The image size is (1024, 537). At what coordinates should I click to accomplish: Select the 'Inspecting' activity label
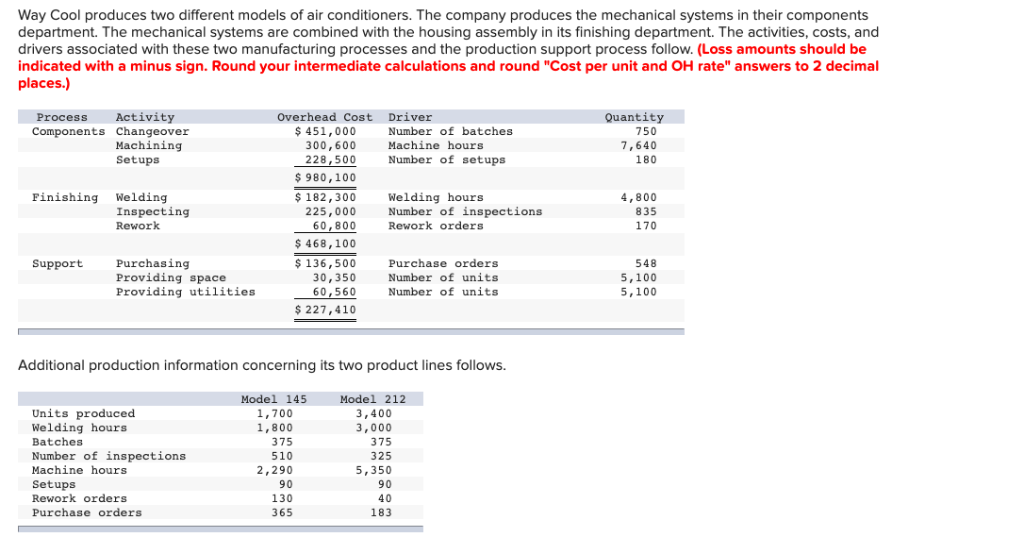click(152, 212)
